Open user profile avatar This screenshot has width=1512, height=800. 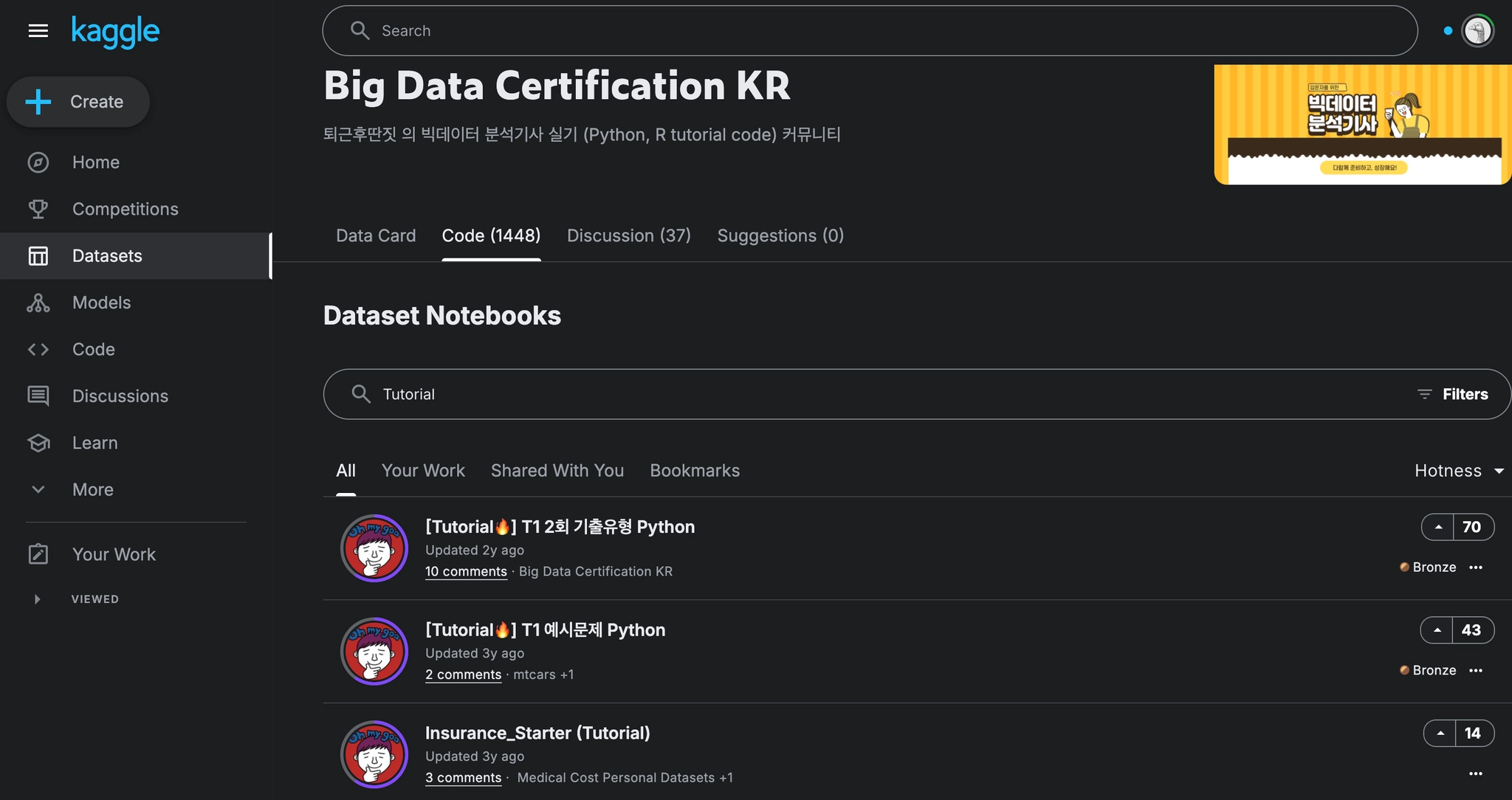pyautogui.click(x=1477, y=31)
